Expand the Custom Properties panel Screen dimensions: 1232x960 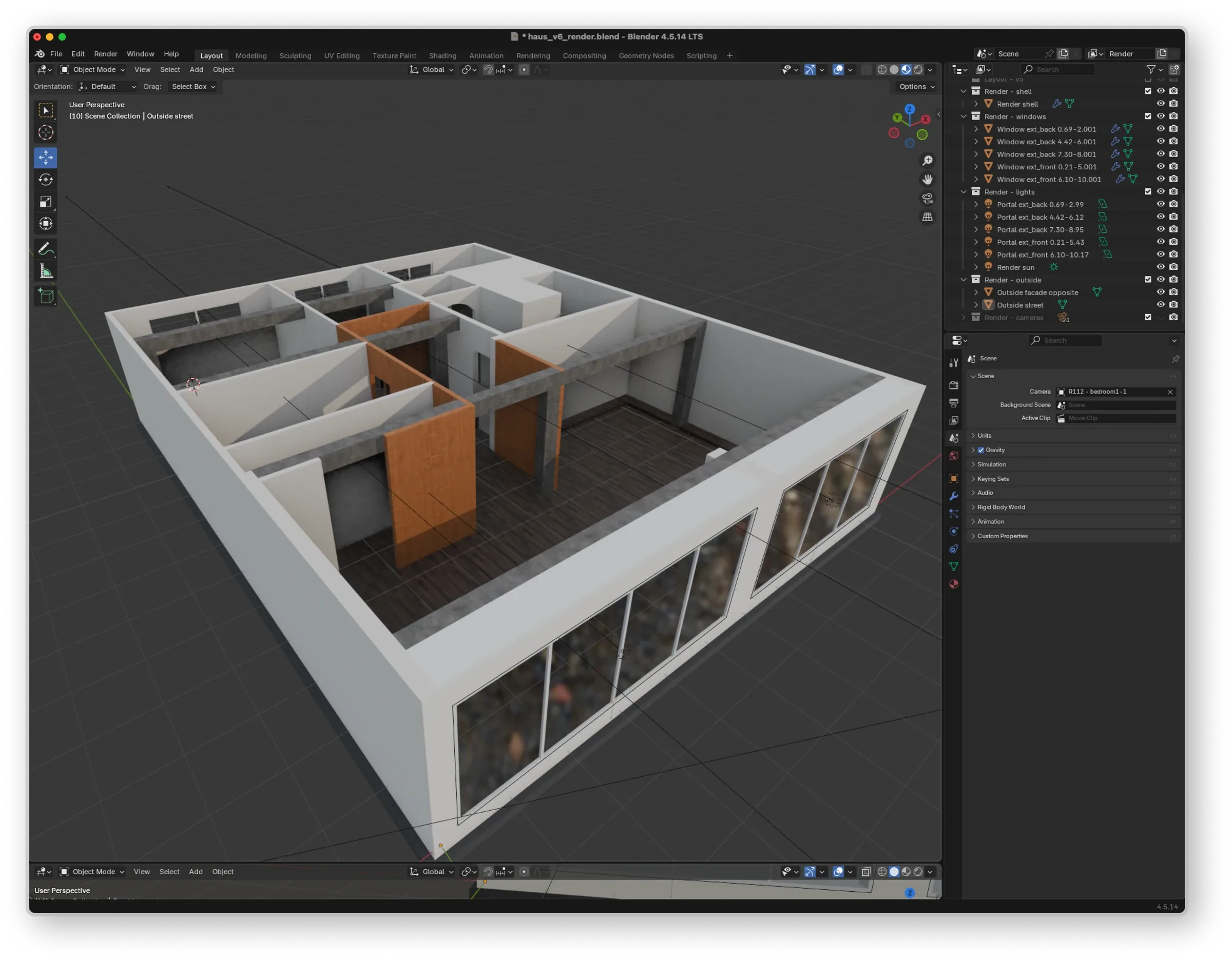(x=1003, y=536)
